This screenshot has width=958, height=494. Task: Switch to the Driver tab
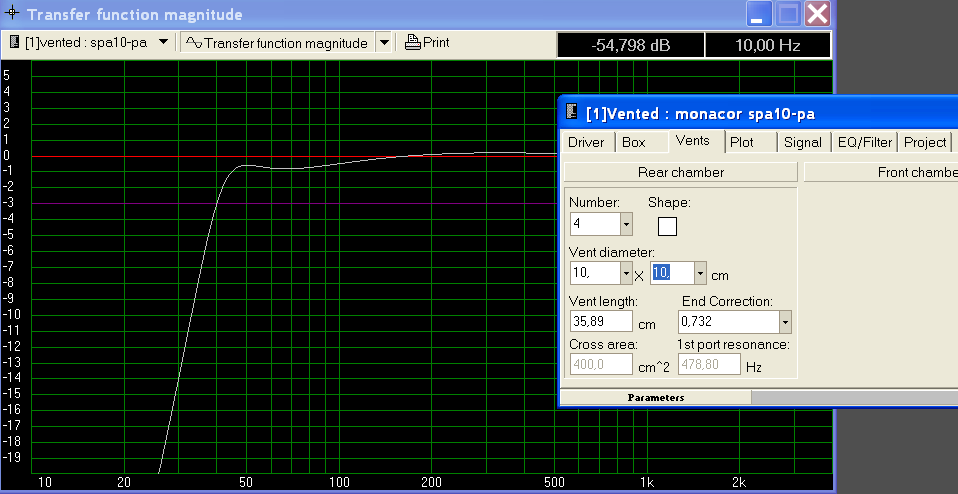586,142
